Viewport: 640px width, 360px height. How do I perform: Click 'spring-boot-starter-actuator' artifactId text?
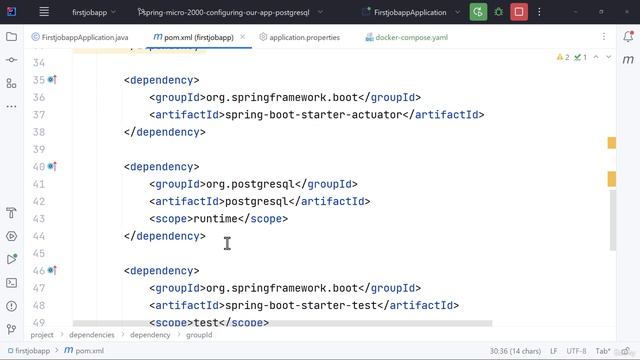point(314,115)
